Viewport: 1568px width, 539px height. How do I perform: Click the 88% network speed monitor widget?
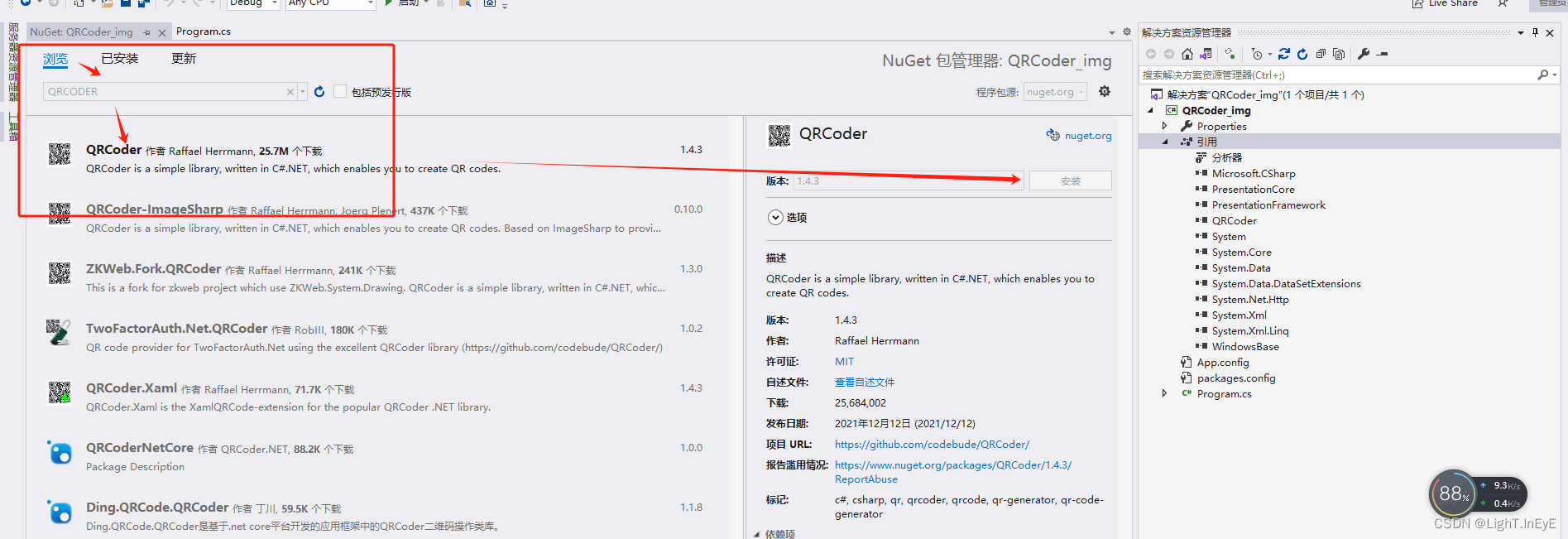[x=1478, y=494]
